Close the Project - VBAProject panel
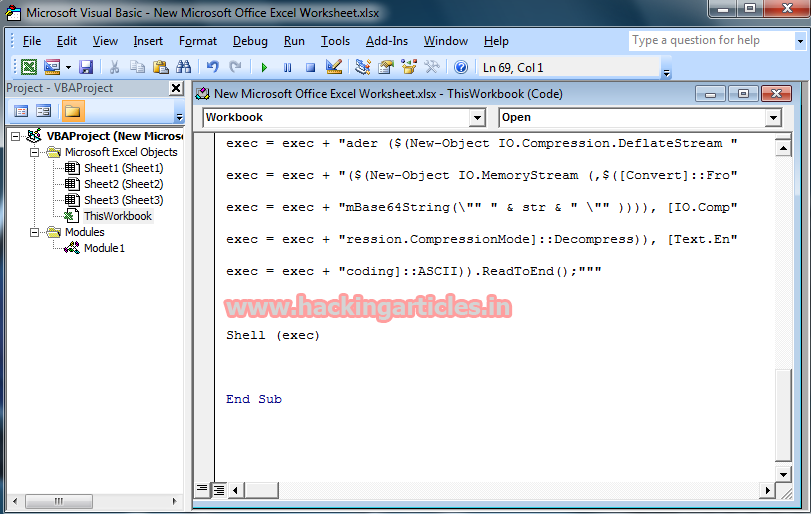 [176, 88]
